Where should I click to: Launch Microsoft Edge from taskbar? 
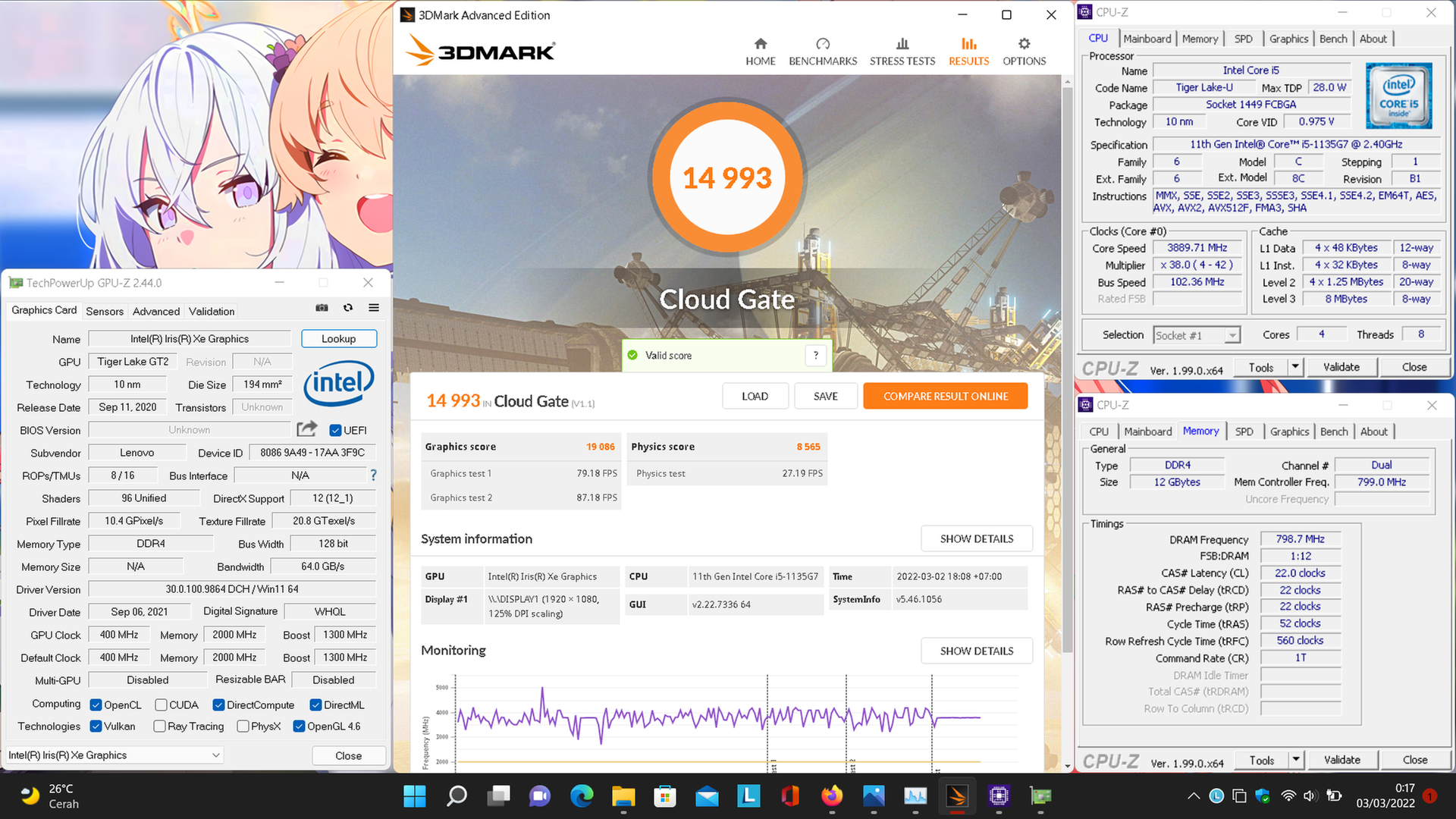tap(582, 795)
